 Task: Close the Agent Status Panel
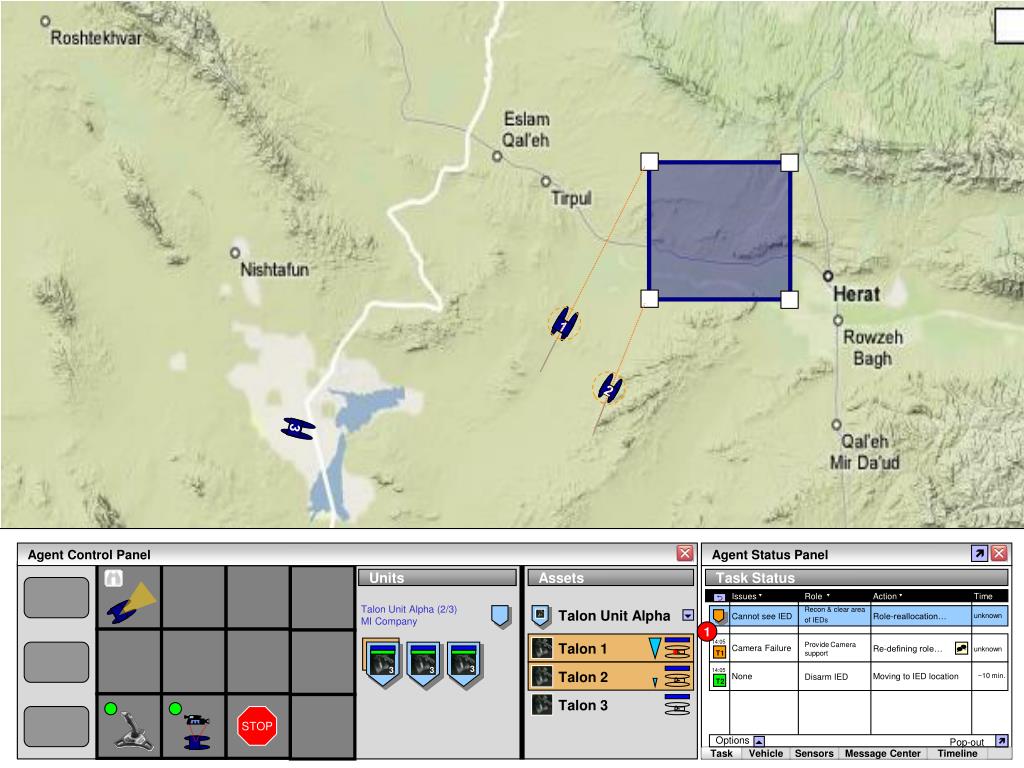pyautogui.click(x=999, y=554)
